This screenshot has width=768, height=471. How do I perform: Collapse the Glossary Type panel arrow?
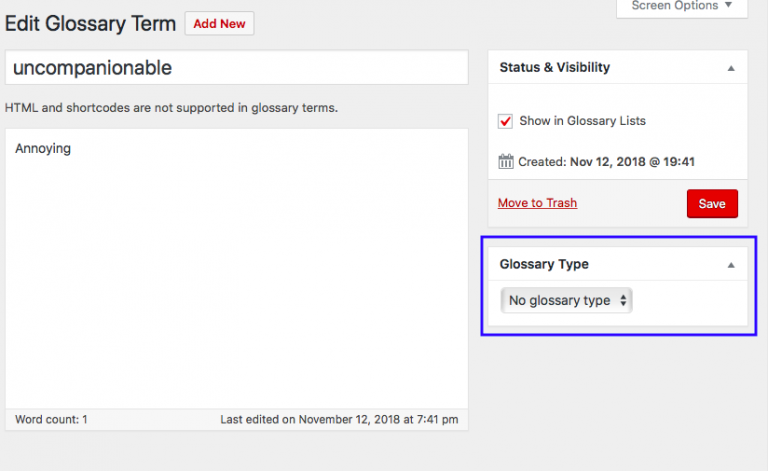click(731, 265)
